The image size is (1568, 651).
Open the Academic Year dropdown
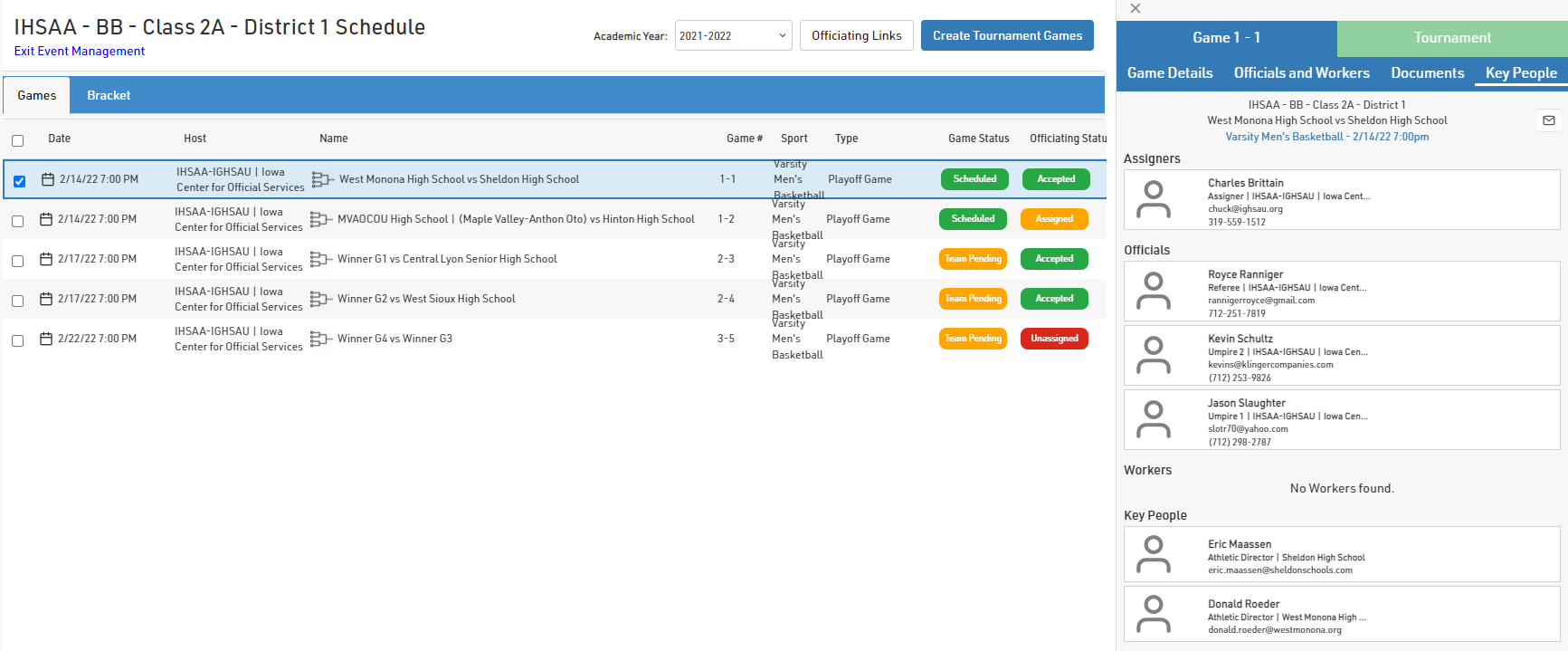click(733, 36)
